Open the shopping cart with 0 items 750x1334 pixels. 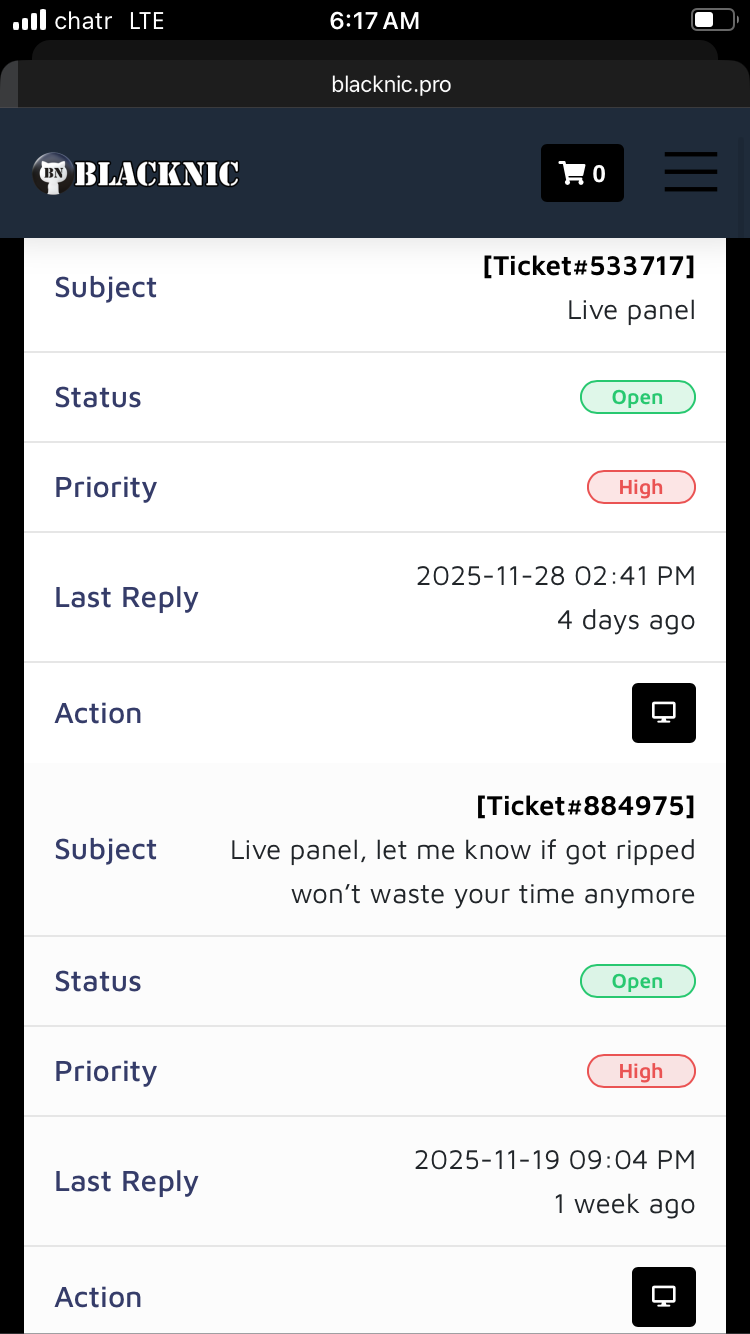coord(582,173)
